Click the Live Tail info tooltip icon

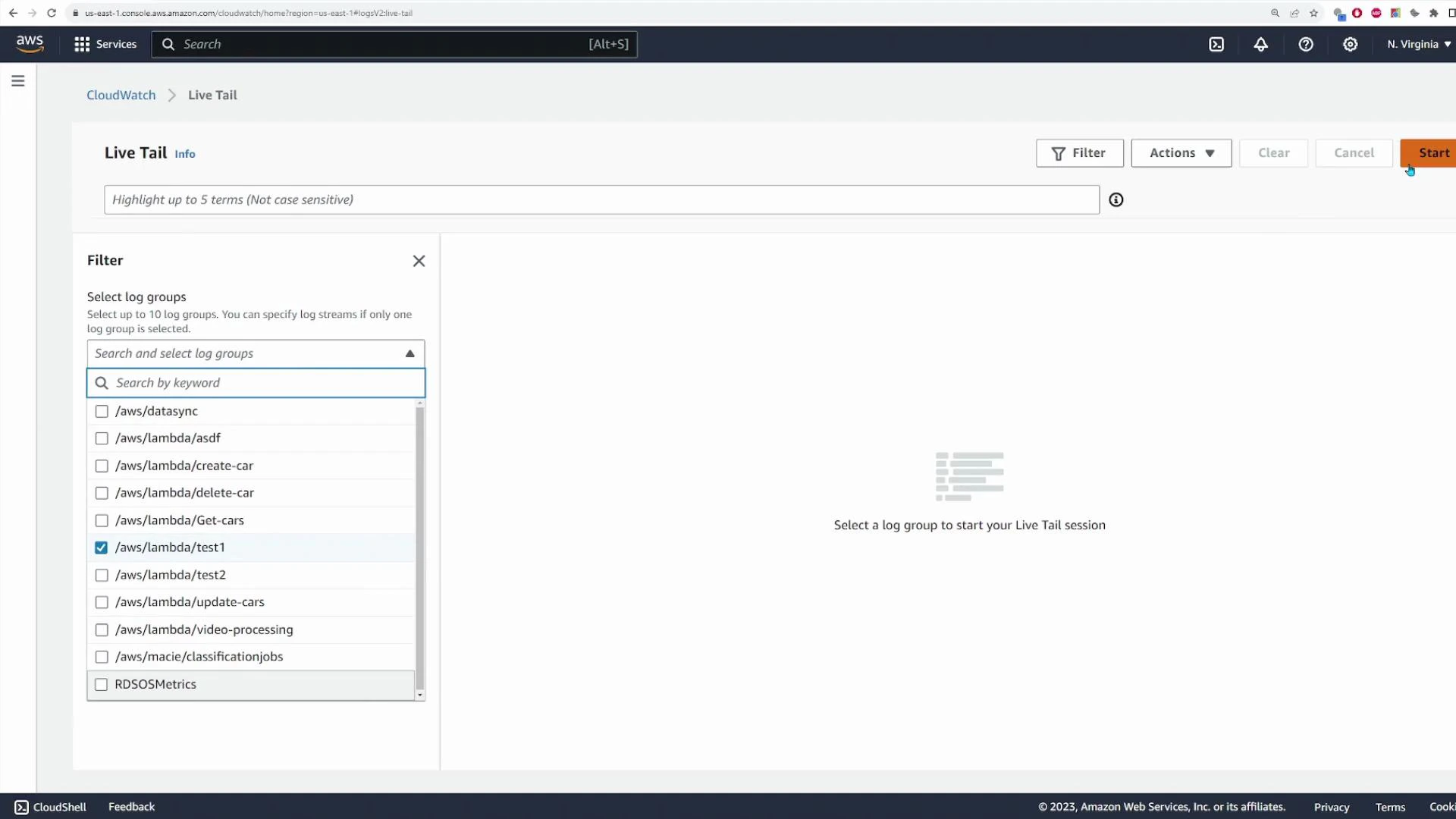pos(185,153)
